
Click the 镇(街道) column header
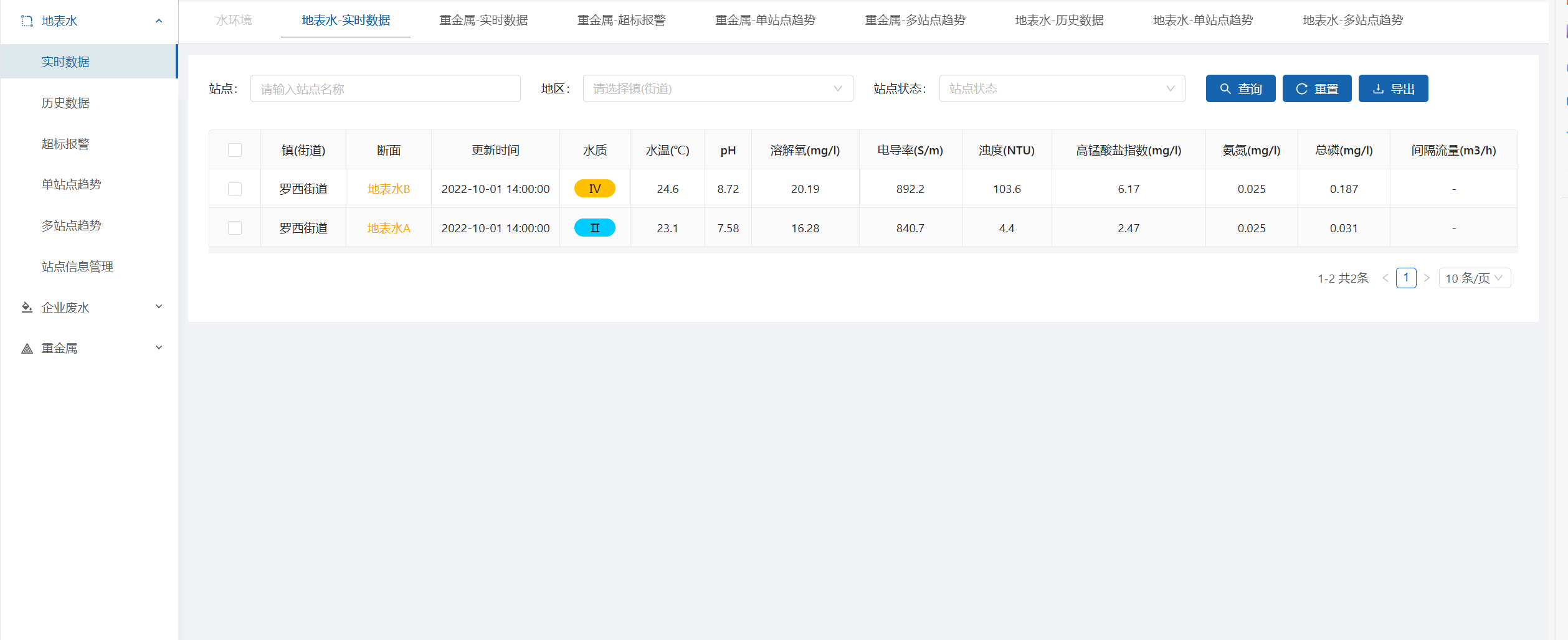pos(303,150)
